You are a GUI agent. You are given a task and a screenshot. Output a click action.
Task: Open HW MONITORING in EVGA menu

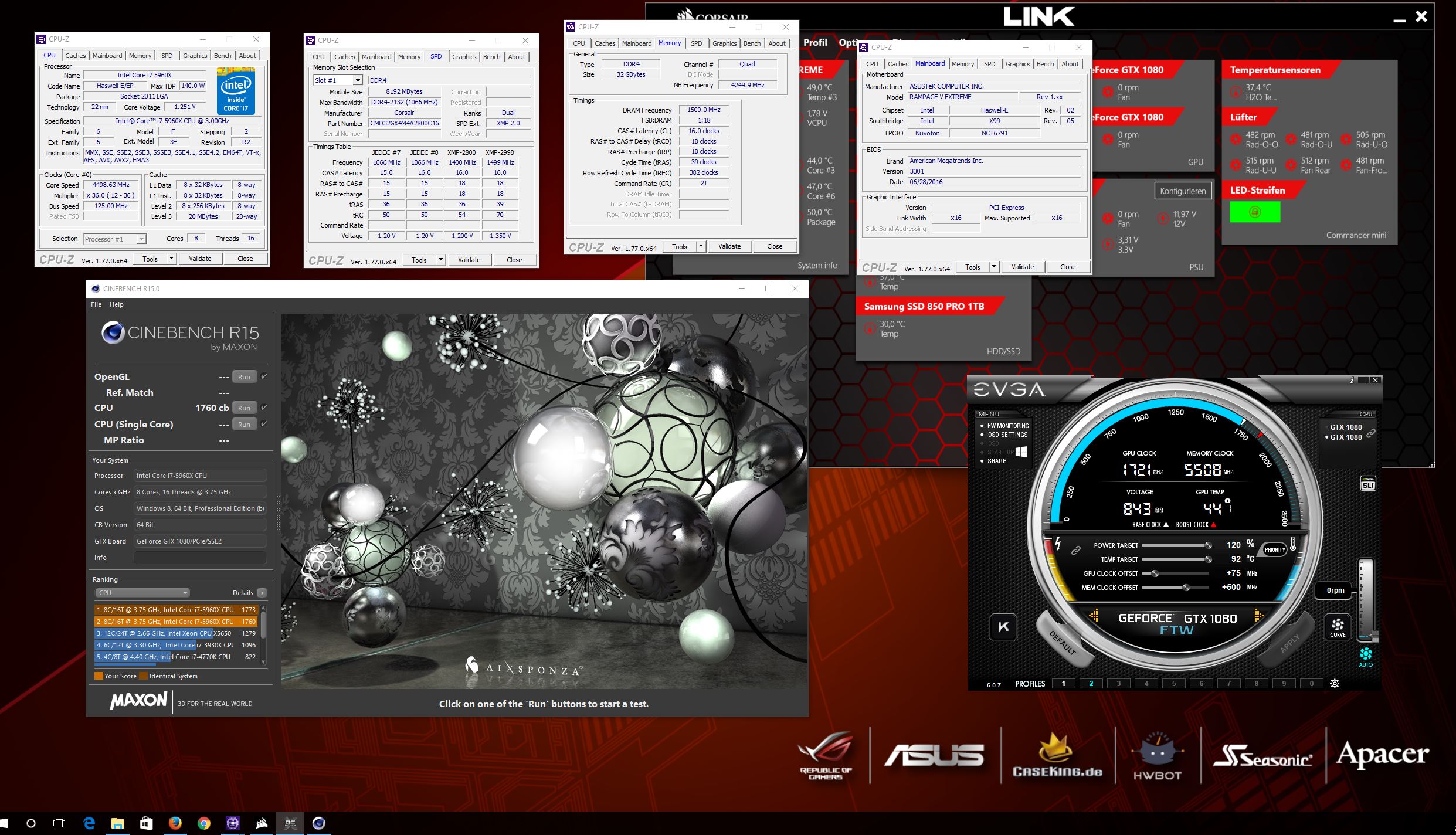(1007, 426)
